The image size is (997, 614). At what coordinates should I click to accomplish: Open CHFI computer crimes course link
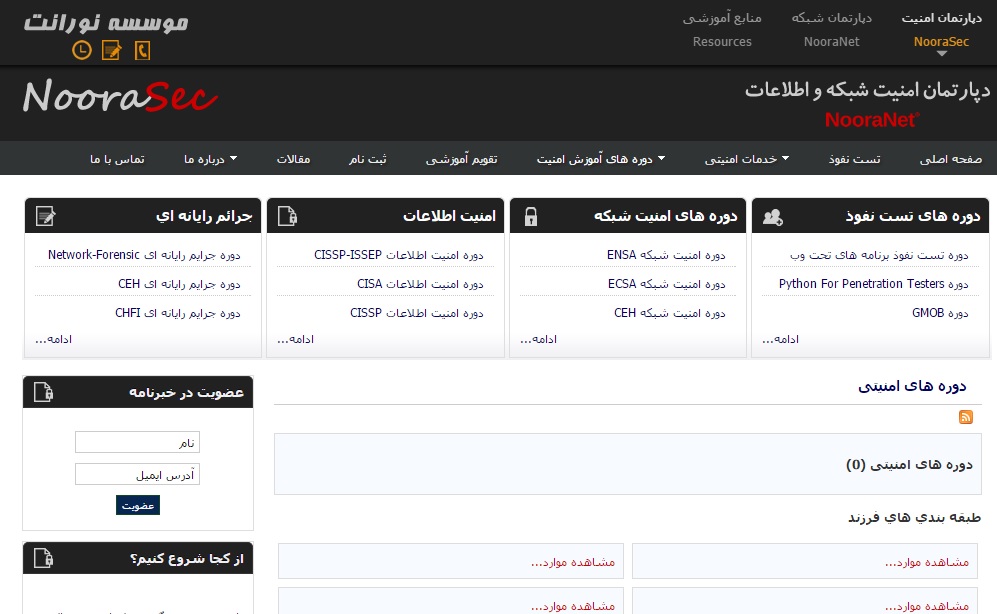coord(178,313)
